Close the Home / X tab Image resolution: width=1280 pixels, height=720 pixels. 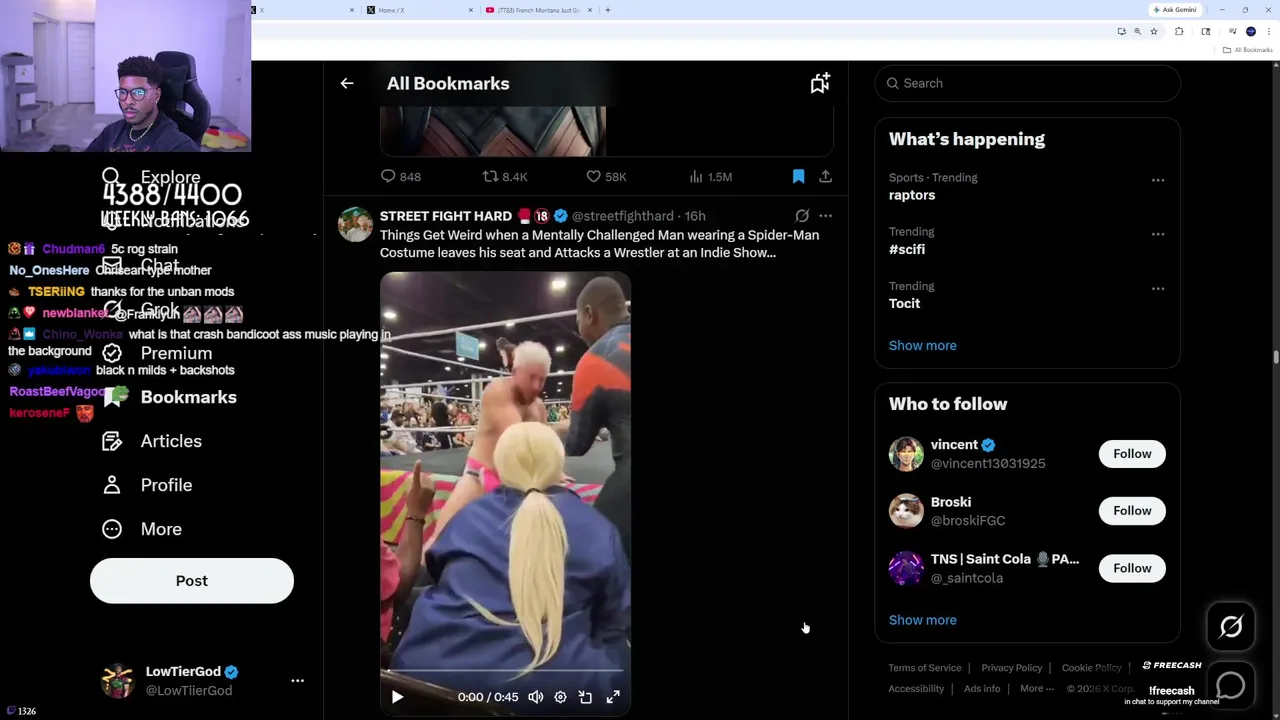471,10
